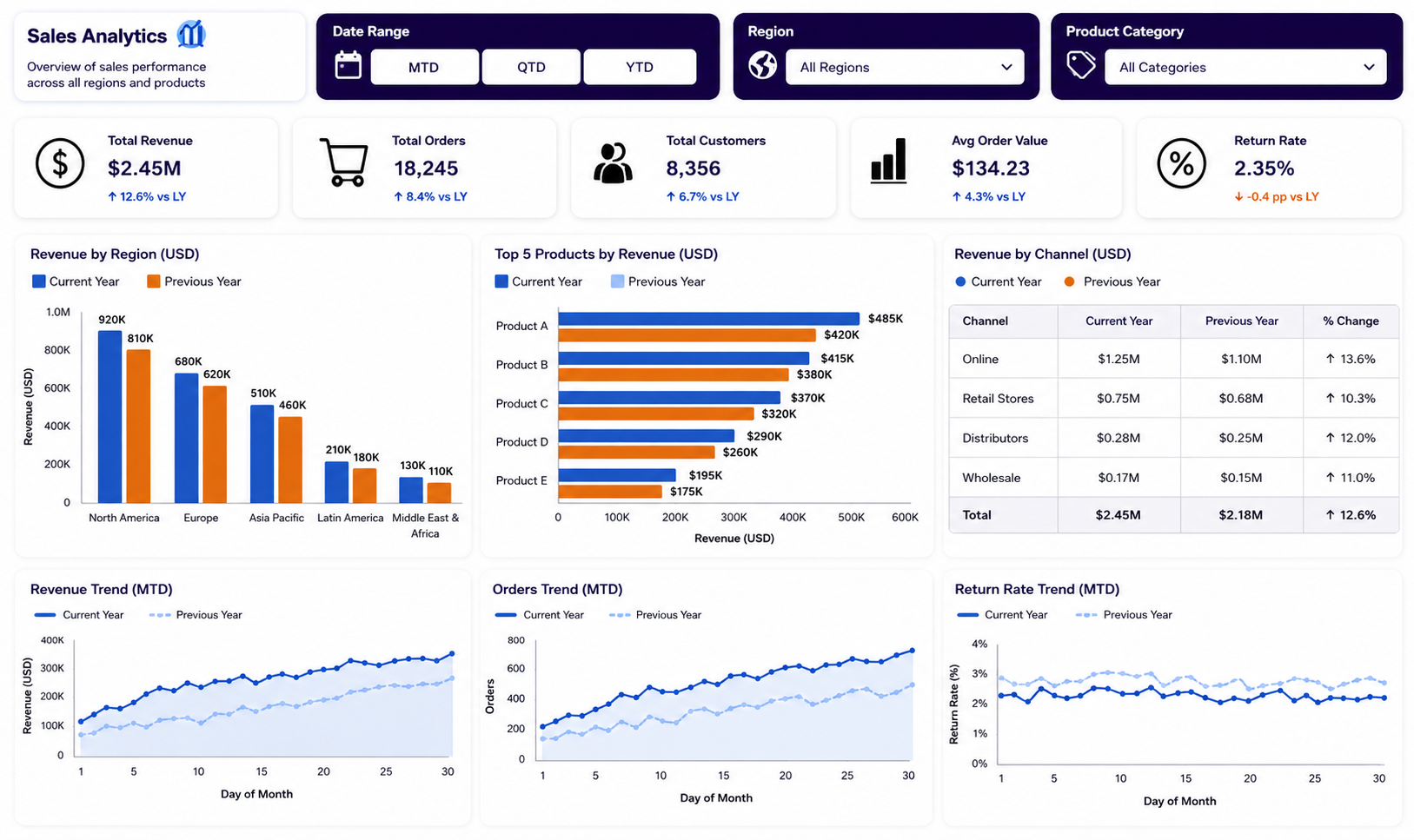Click the Product A $485K blue bar
This screenshot has height=840, width=1414.
(x=708, y=319)
